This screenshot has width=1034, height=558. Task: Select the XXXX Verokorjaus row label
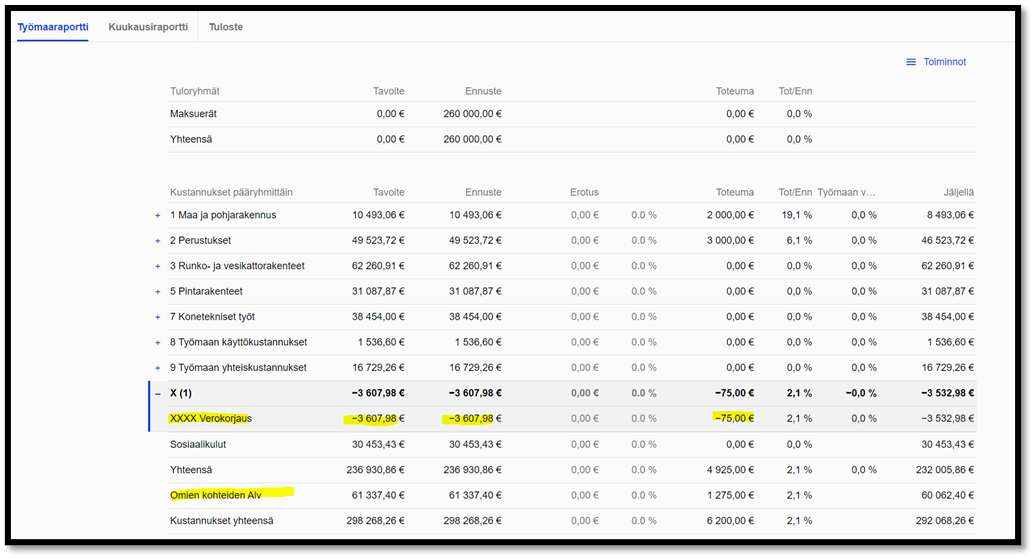211,418
